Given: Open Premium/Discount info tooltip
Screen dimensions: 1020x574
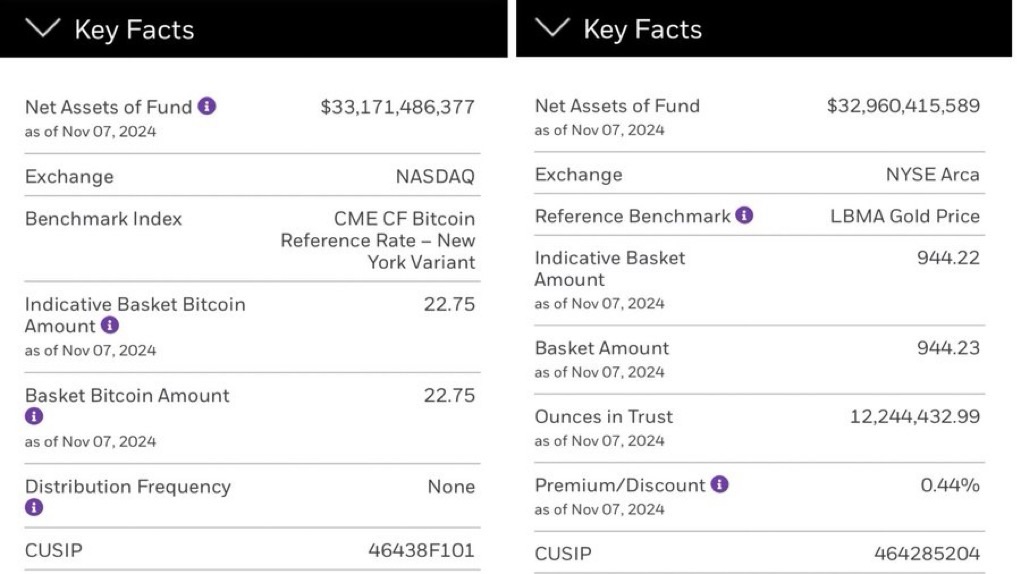Looking at the screenshot, I should click(719, 485).
